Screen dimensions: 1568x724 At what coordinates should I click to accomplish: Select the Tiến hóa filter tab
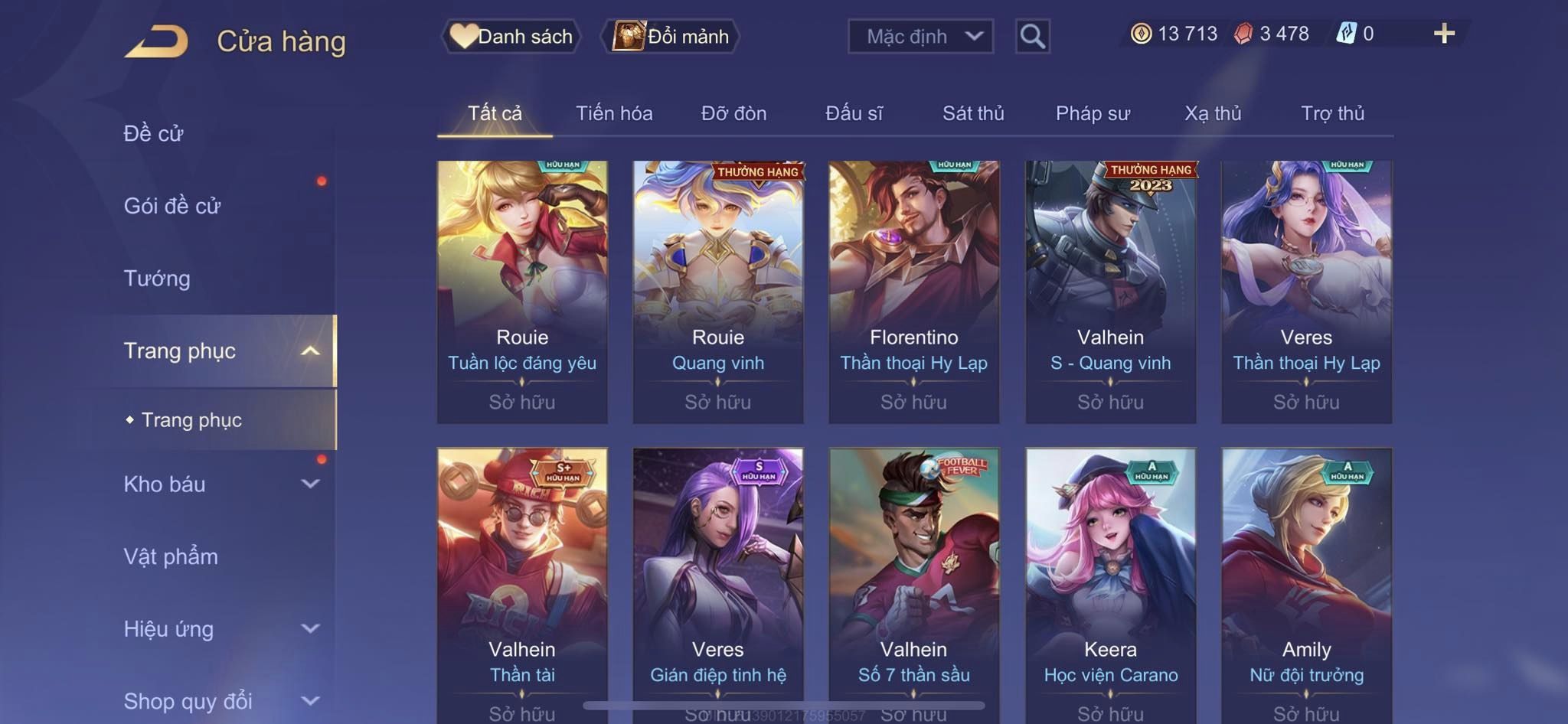pos(614,113)
